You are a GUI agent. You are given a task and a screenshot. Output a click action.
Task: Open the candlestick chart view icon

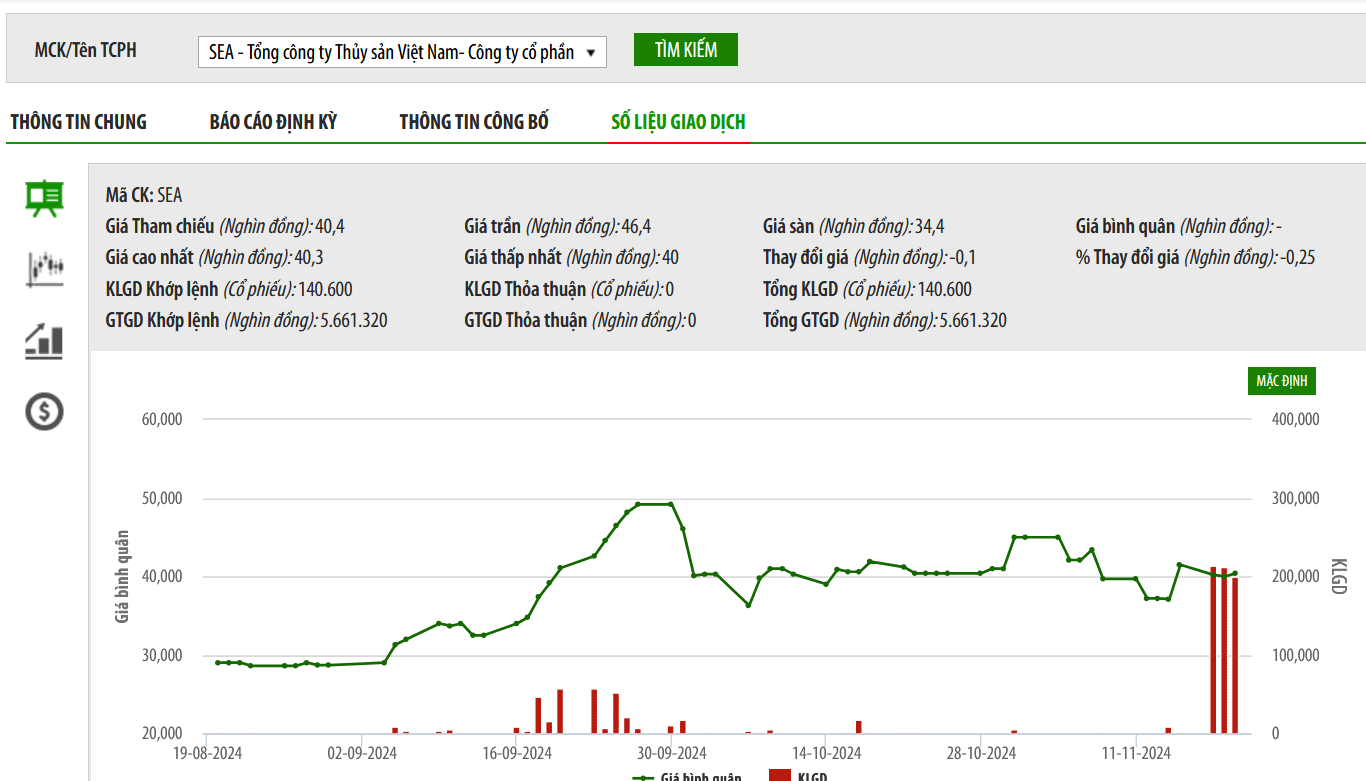44,269
